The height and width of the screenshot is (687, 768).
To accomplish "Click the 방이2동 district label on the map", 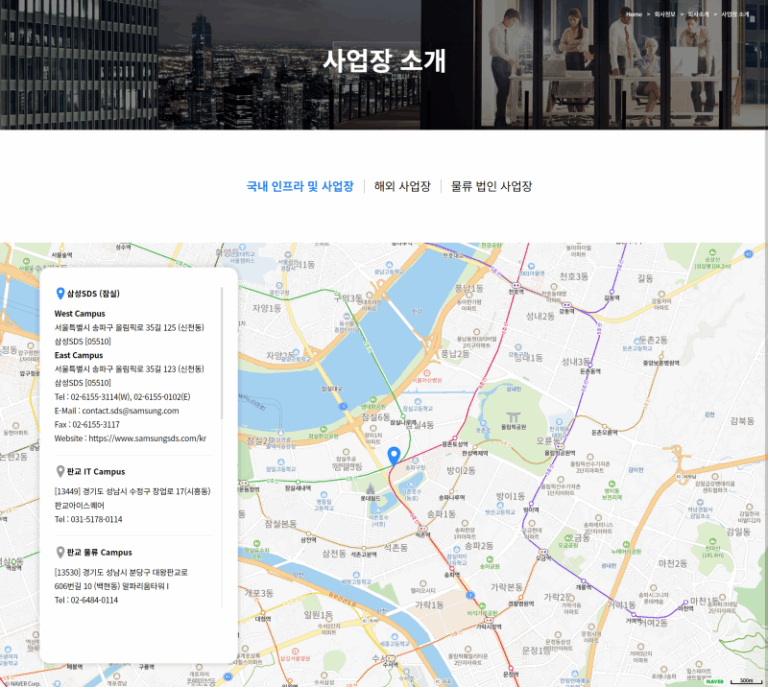I will [461, 471].
